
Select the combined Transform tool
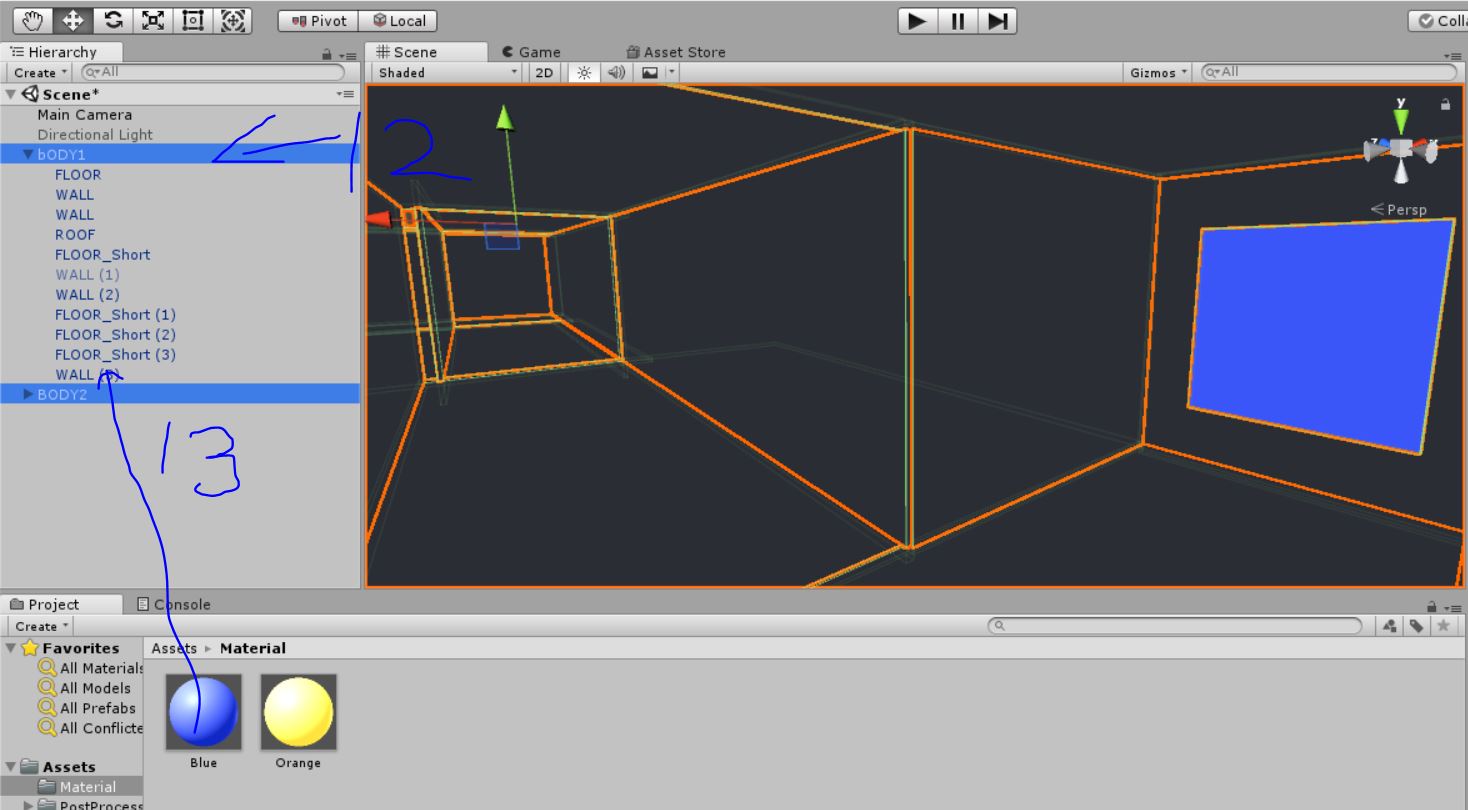tap(233, 20)
